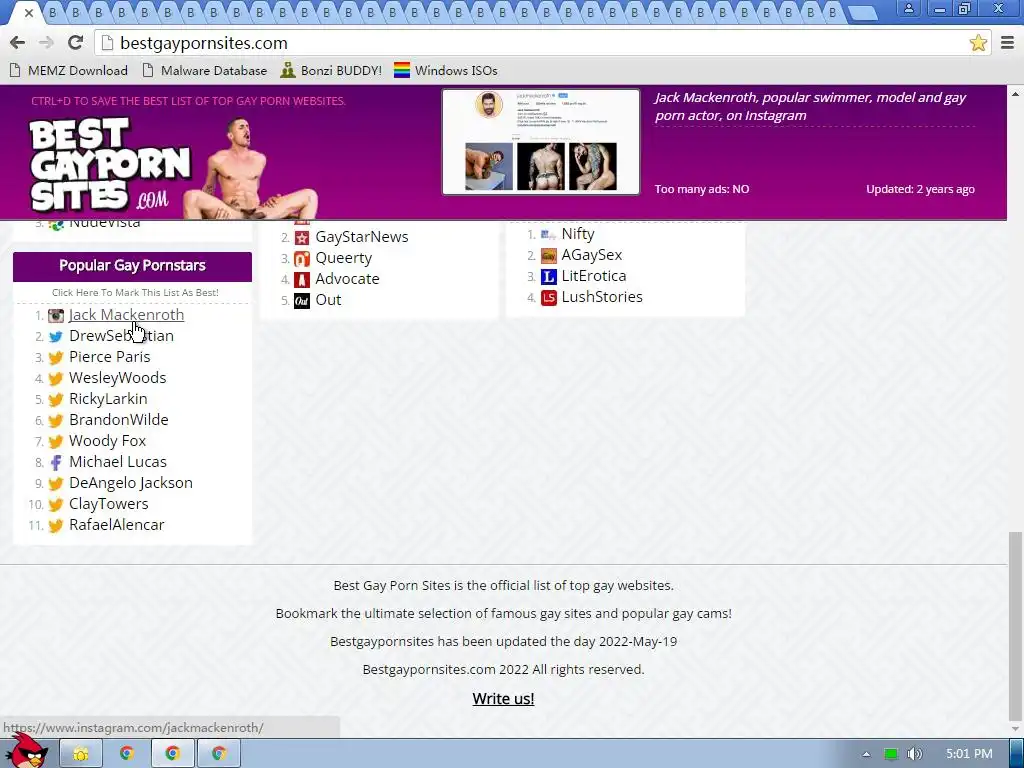
Task: Click the Popular Gay Pornstars list header
Action: tap(133, 266)
